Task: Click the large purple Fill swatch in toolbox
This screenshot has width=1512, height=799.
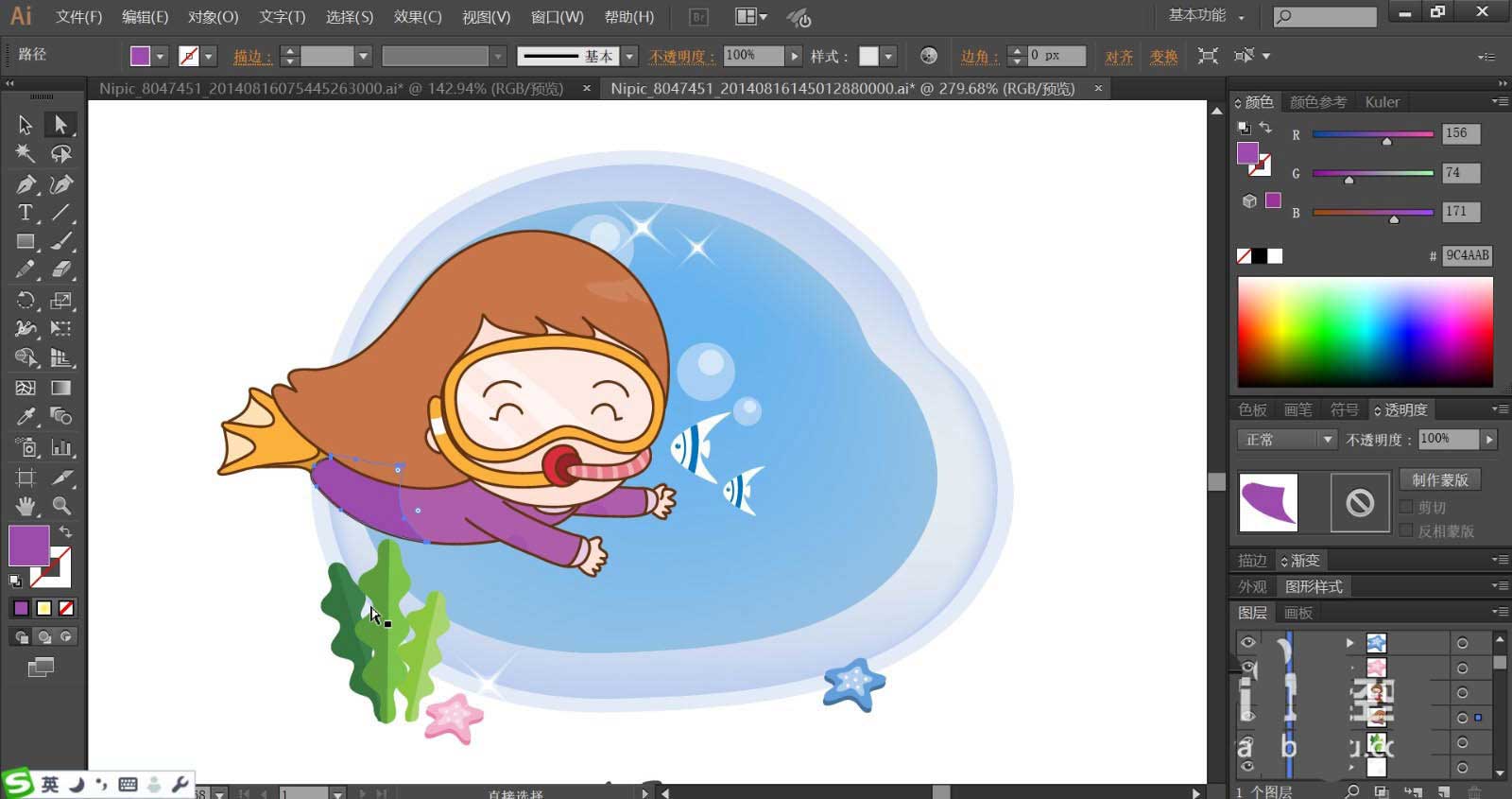Action: [28, 546]
